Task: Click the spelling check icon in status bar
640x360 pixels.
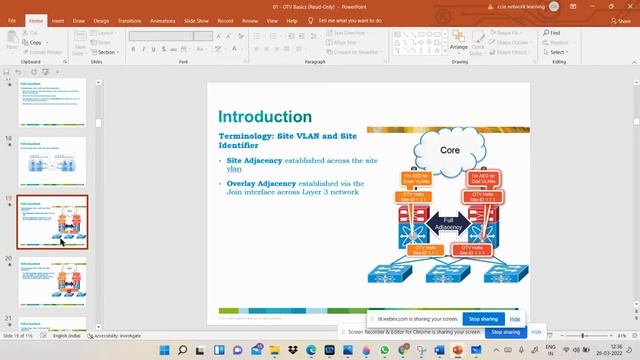Action: tap(43, 336)
